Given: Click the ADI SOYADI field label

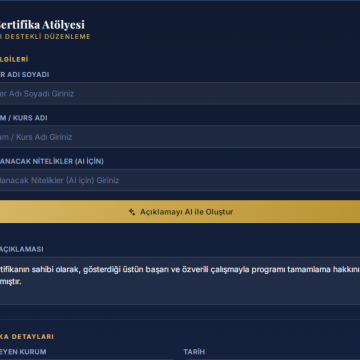Looking at the screenshot, I should [x=25, y=75].
